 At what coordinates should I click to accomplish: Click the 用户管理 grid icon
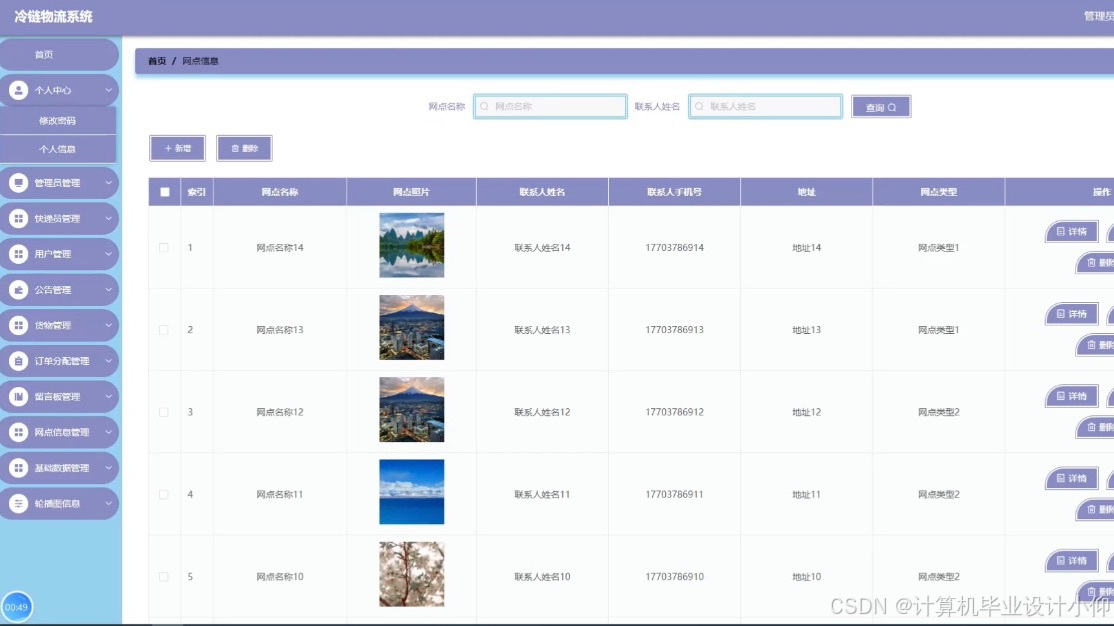[18, 254]
